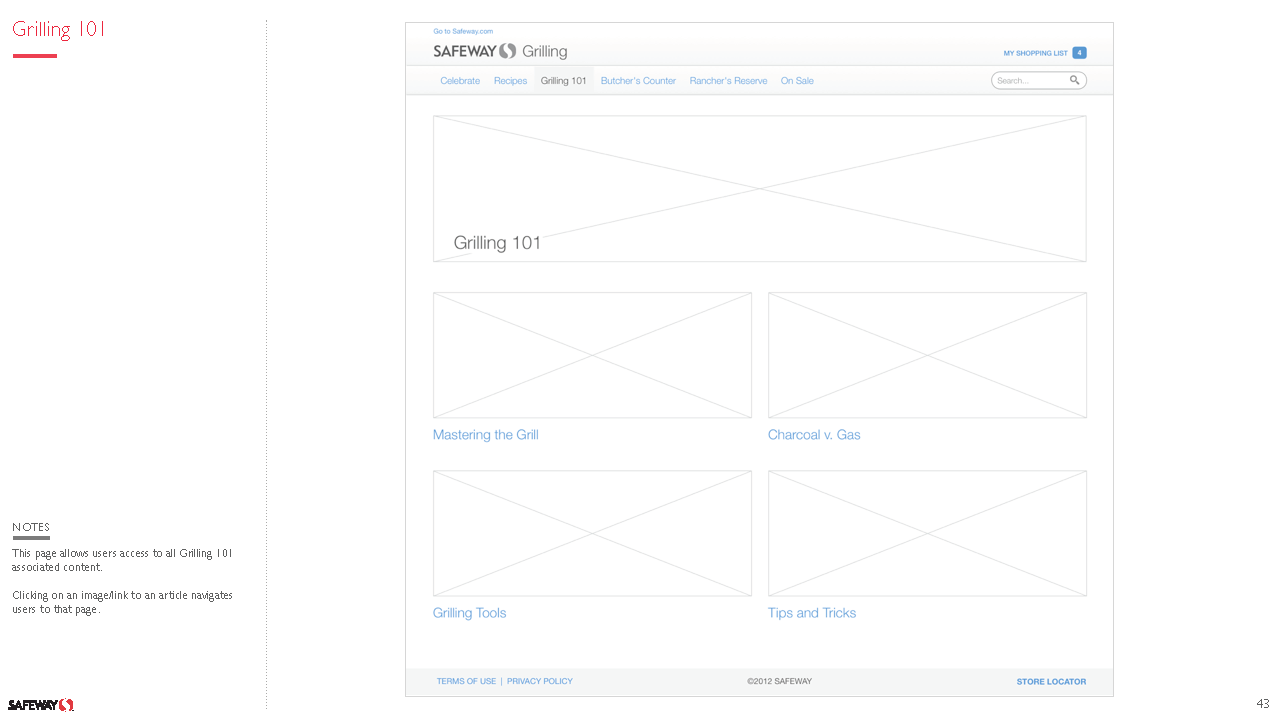Click the Charcoal v. Gas link

tap(814, 435)
